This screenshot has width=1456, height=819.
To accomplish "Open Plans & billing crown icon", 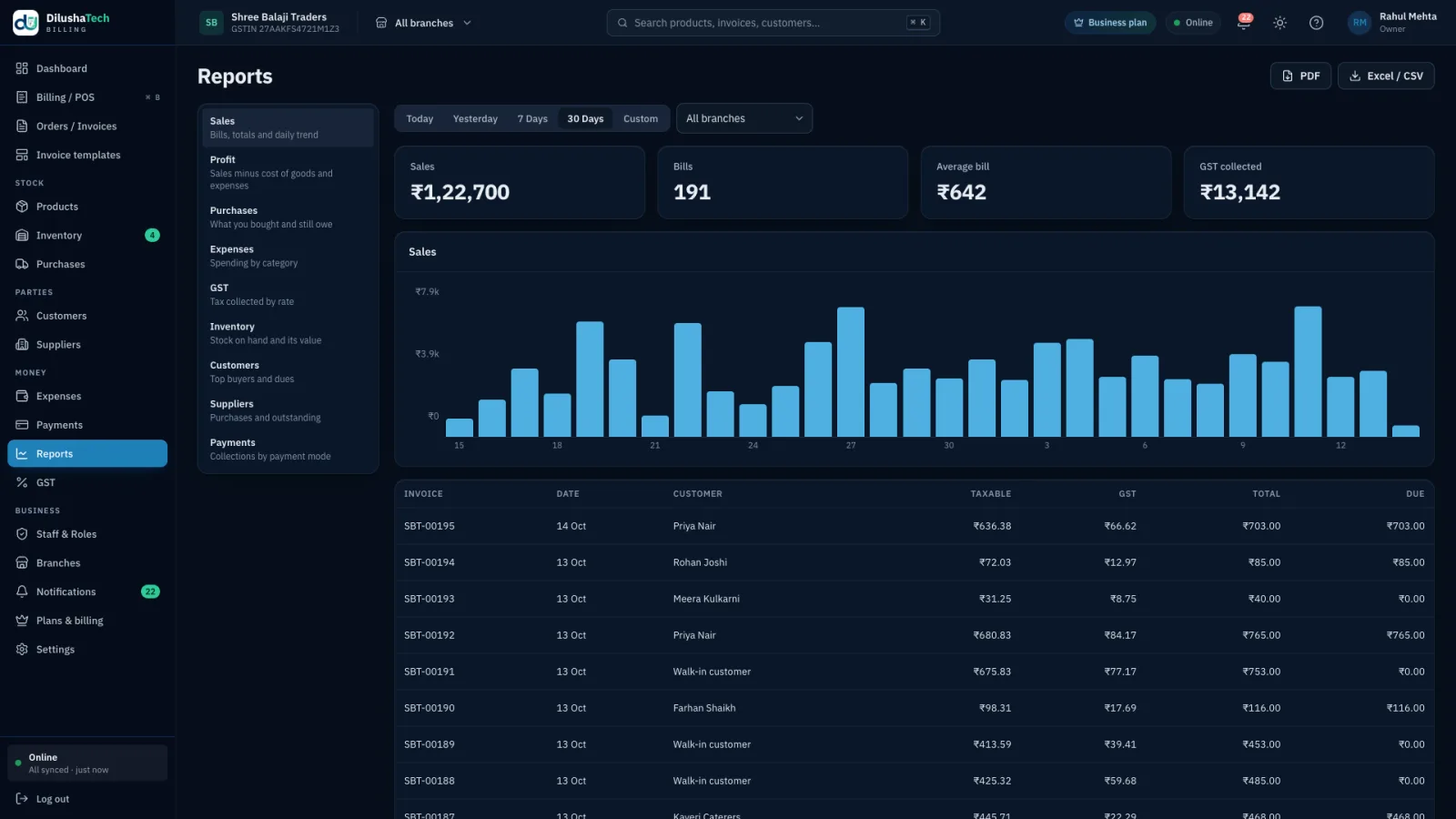I will coord(22,621).
